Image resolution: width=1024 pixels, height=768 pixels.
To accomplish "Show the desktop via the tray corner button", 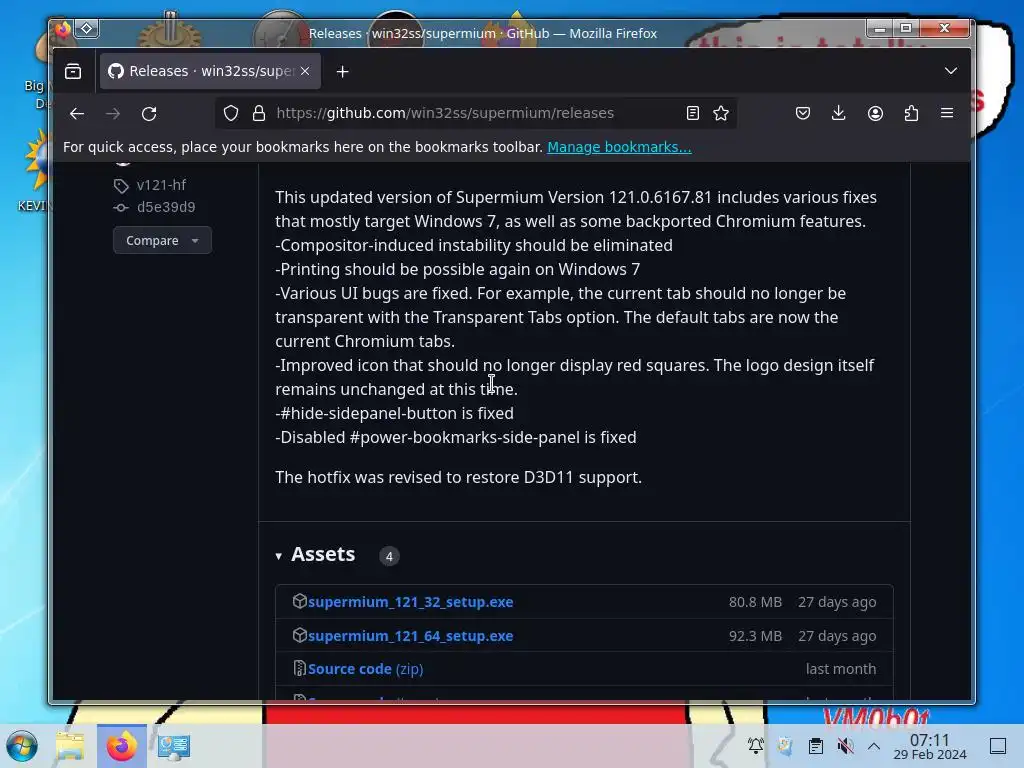I will click(998, 746).
